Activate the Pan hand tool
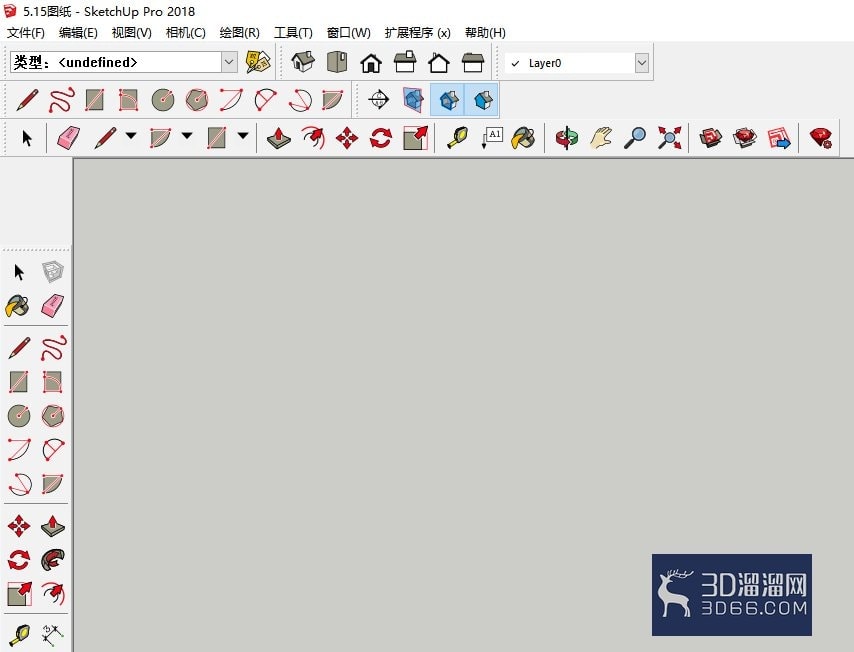Image resolution: width=854 pixels, height=652 pixels. click(601, 138)
